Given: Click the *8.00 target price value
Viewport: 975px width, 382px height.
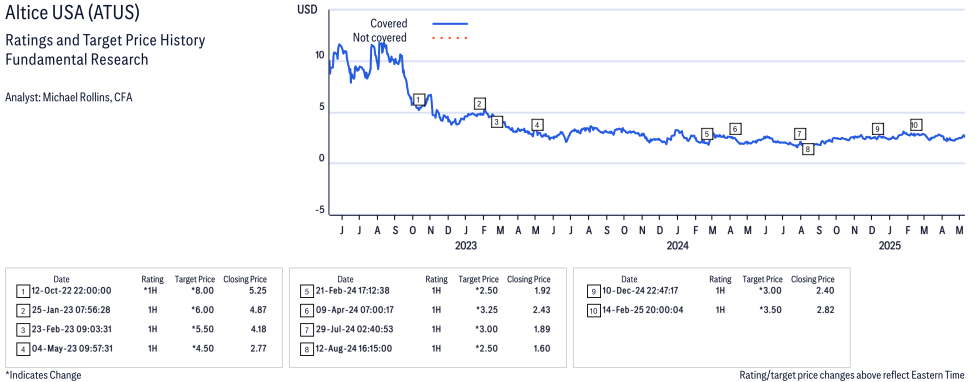Looking at the screenshot, I should point(203,291).
